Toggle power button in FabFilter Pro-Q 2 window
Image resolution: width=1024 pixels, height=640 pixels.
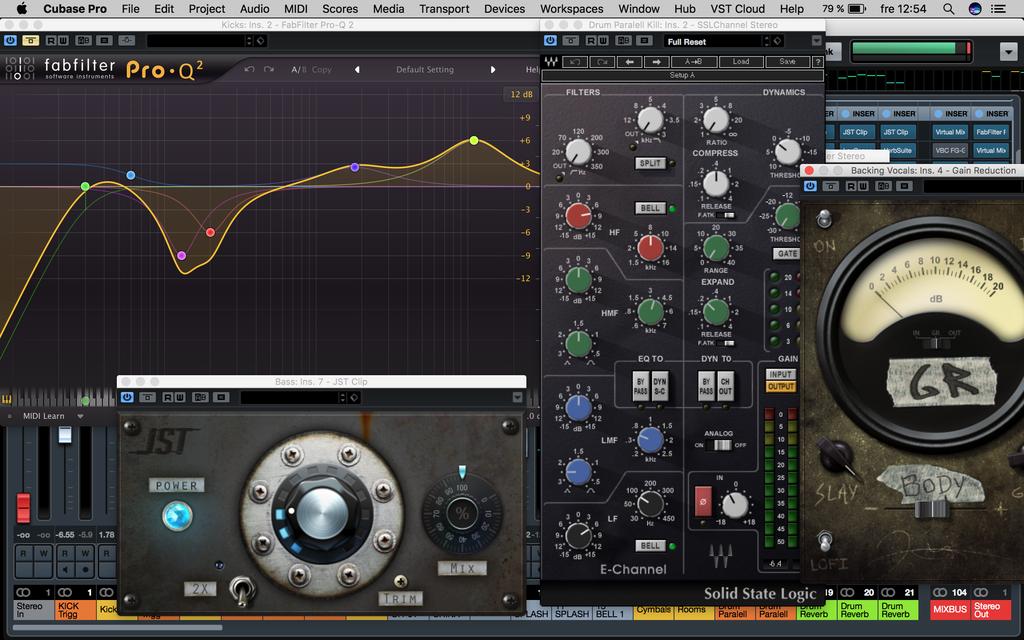click(10, 40)
